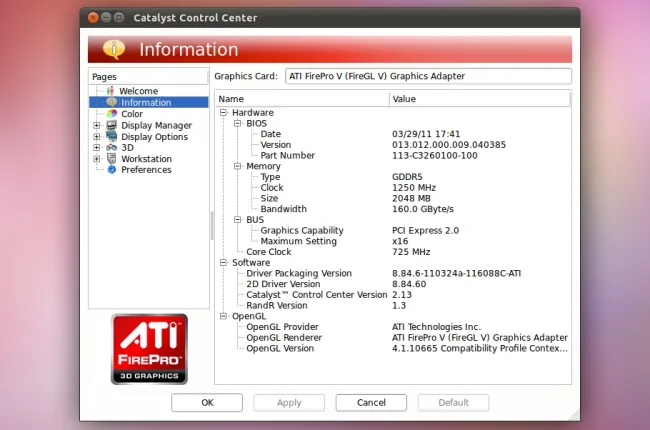Maximize the Catalyst Control Center window
Image resolution: width=650 pixels, height=430 pixels.
(119, 17)
